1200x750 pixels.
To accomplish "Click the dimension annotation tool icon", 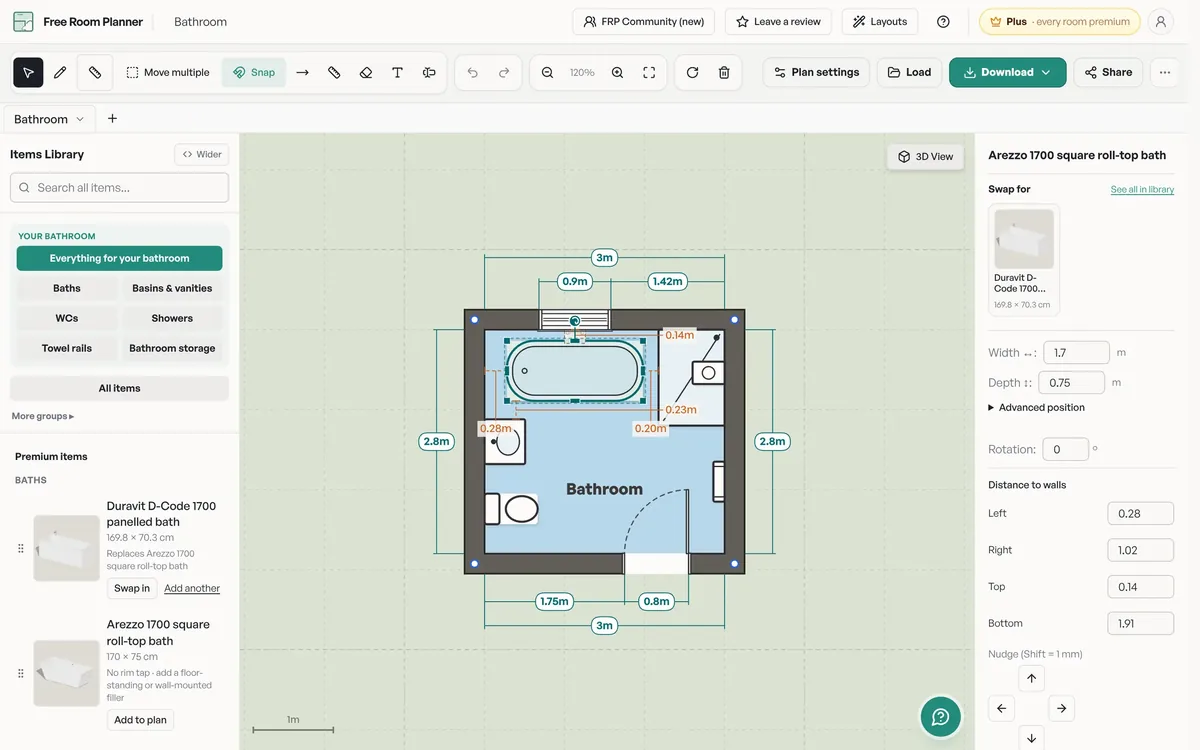I will [x=429, y=72].
